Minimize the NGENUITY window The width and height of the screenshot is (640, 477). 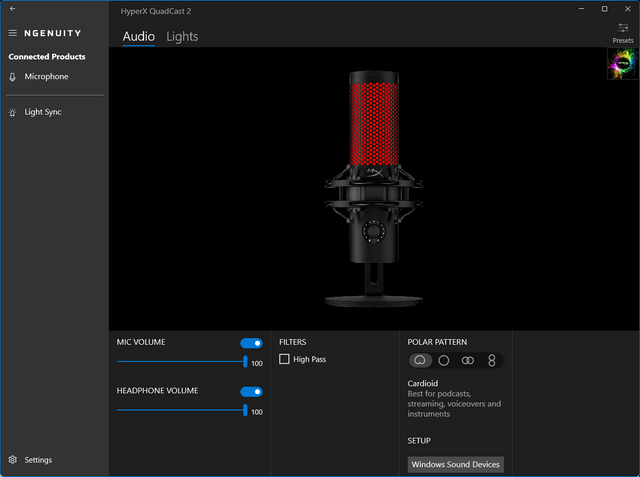[581, 9]
